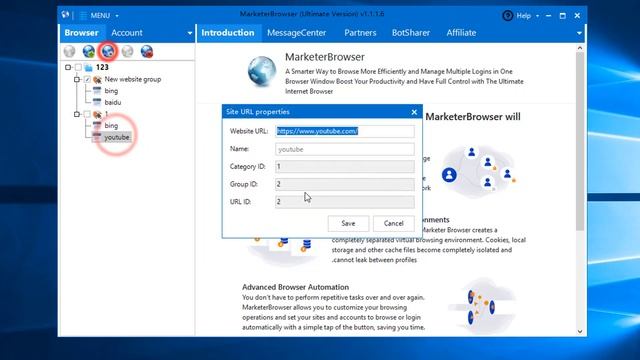Open the right panel tab overflow arrow
640x360 pixels.
pyautogui.click(x=579, y=33)
